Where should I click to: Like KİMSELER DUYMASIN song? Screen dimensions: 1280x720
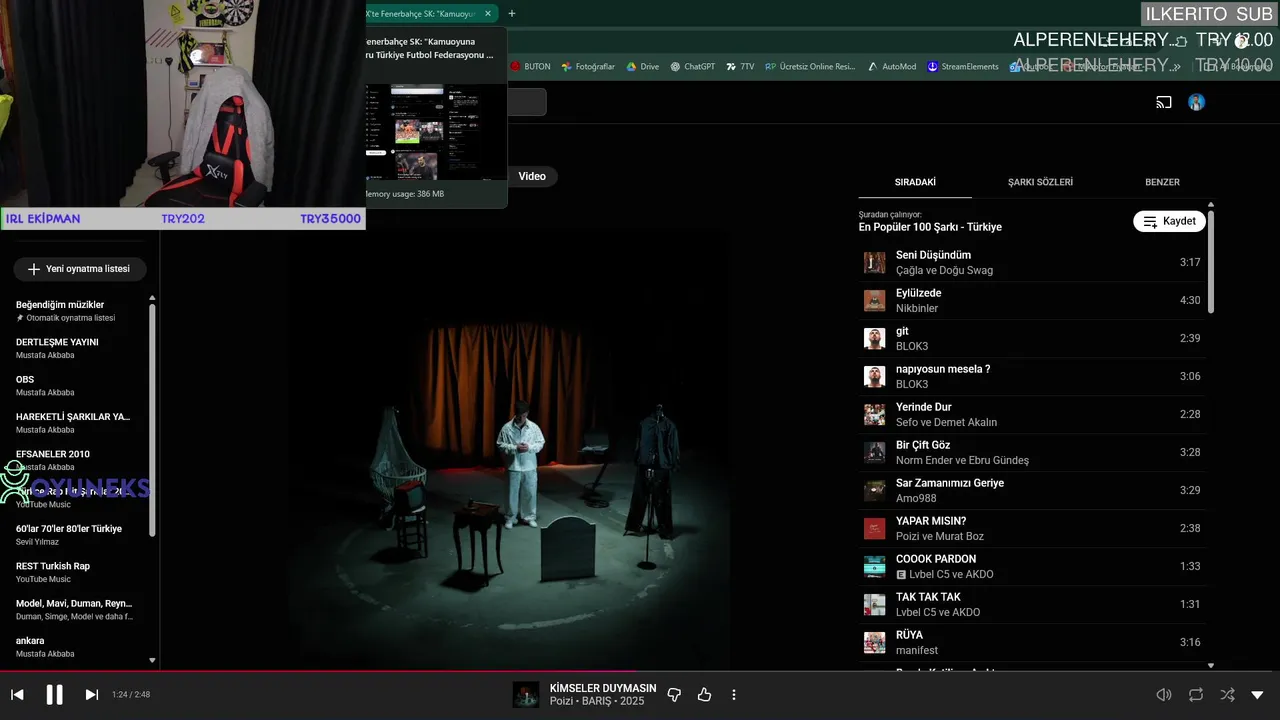click(x=704, y=694)
